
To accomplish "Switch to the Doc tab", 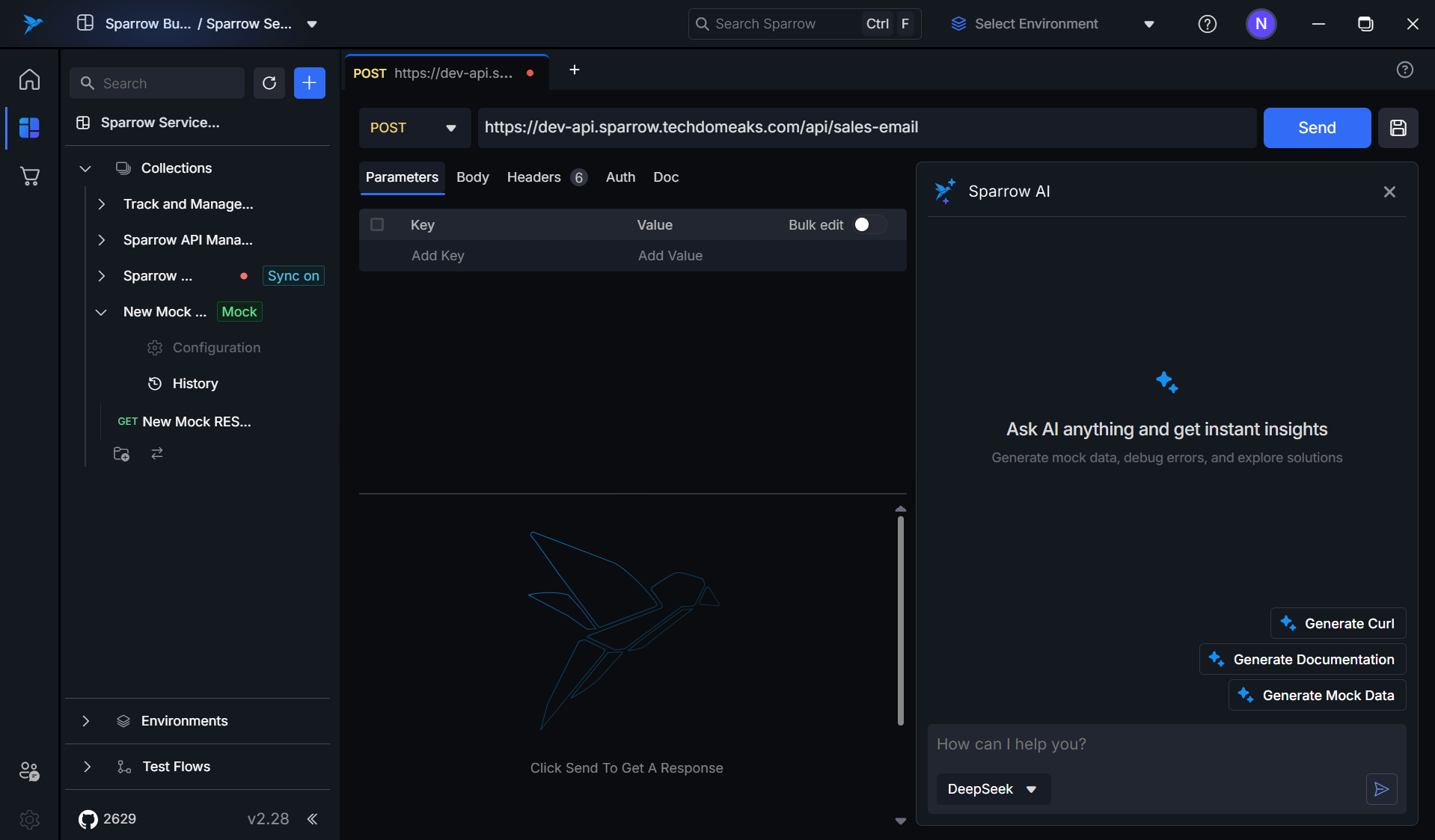I will [x=666, y=177].
